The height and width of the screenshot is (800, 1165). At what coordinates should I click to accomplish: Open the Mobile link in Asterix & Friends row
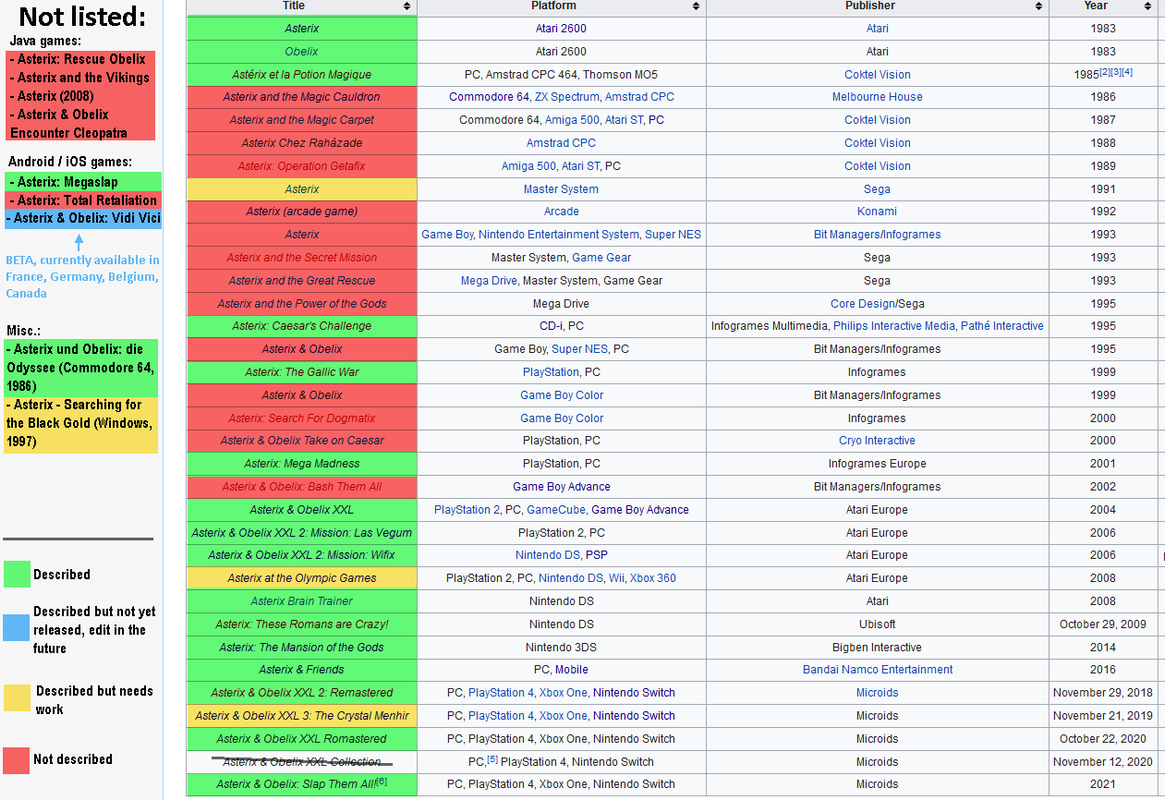click(x=571, y=669)
